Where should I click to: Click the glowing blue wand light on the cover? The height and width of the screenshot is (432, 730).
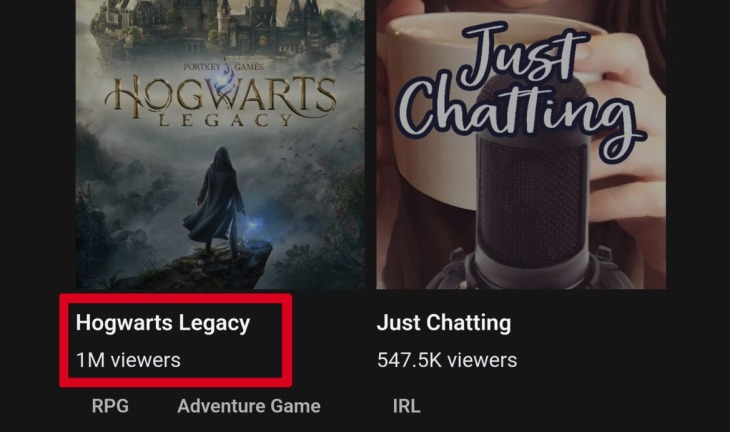tap(252, 227)
